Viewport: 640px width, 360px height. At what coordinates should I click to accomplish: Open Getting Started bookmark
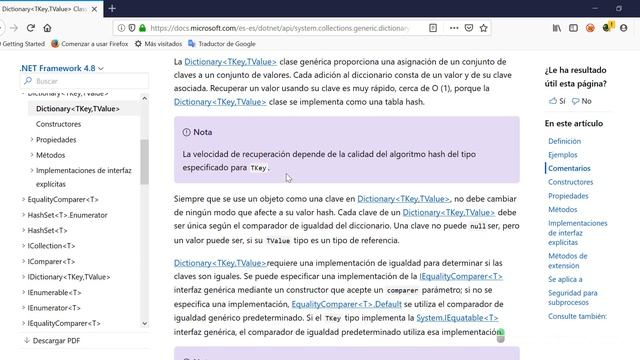pos(22,44)
